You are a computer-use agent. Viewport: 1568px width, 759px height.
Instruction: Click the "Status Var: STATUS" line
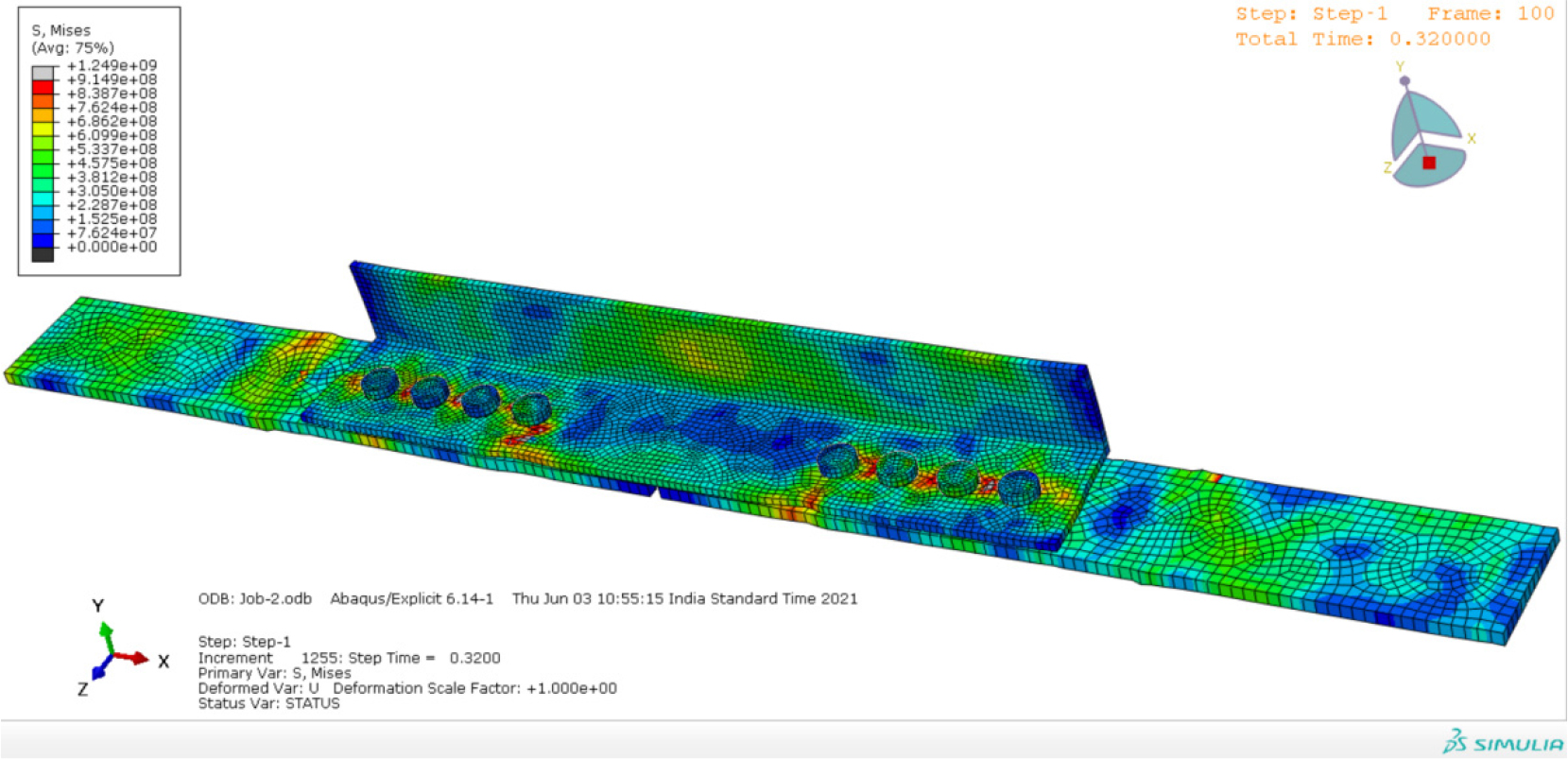pos(268,703)
